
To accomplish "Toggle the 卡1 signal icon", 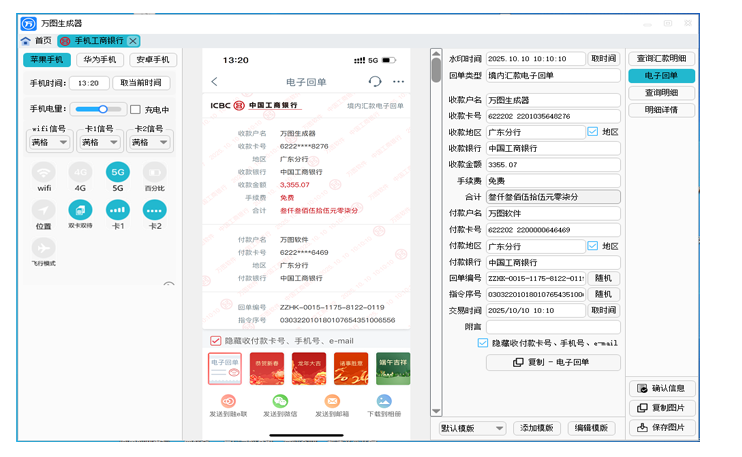I will click(118, 210).
